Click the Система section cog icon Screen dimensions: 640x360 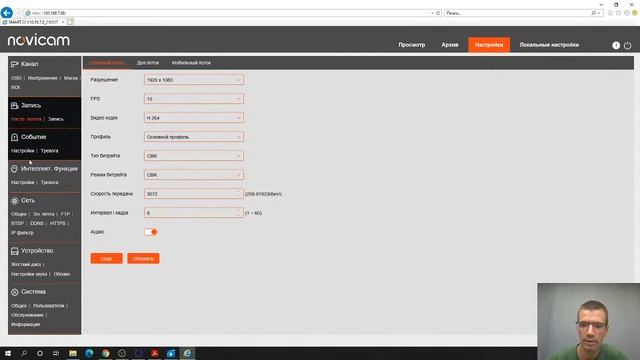coord(15,292)
